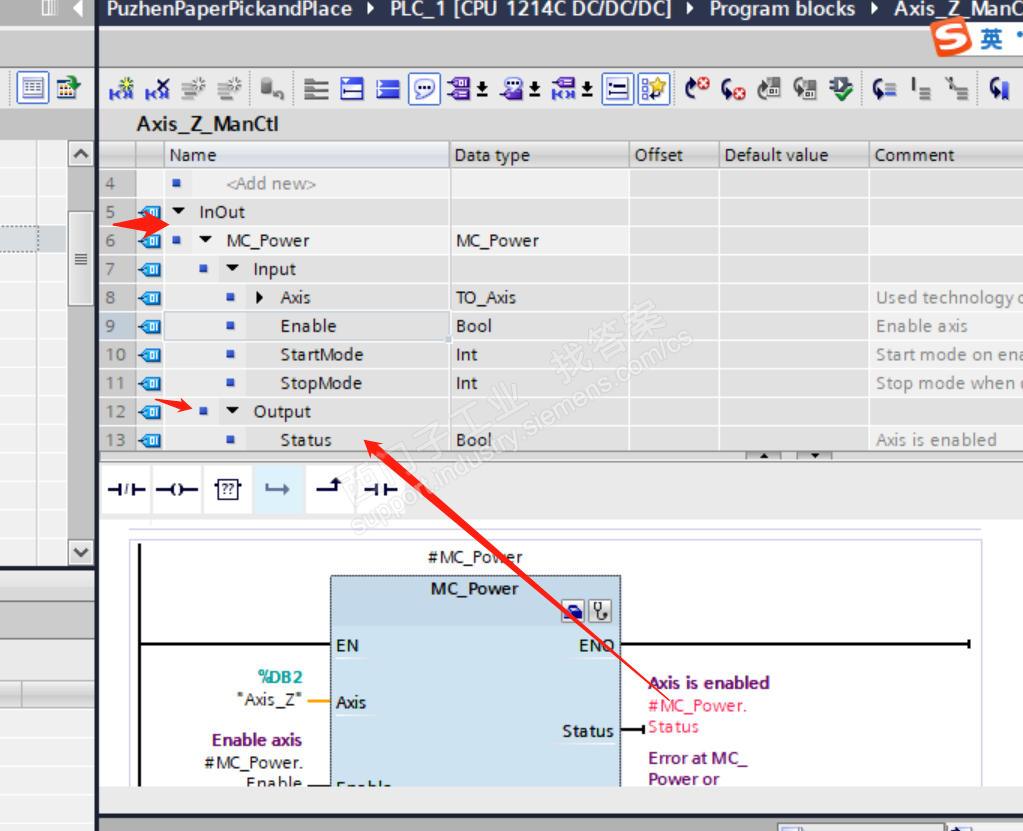Toggle favorites display in editor

click(x=654, y=89)
